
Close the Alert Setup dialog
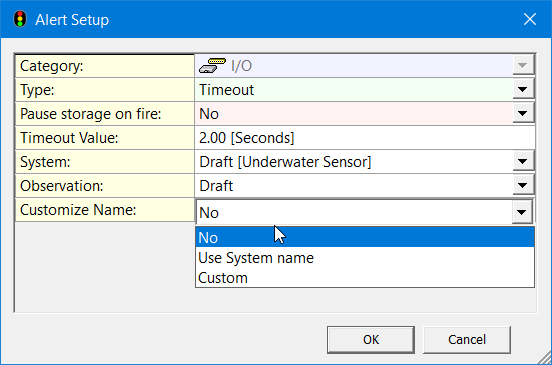coord(529,19)
